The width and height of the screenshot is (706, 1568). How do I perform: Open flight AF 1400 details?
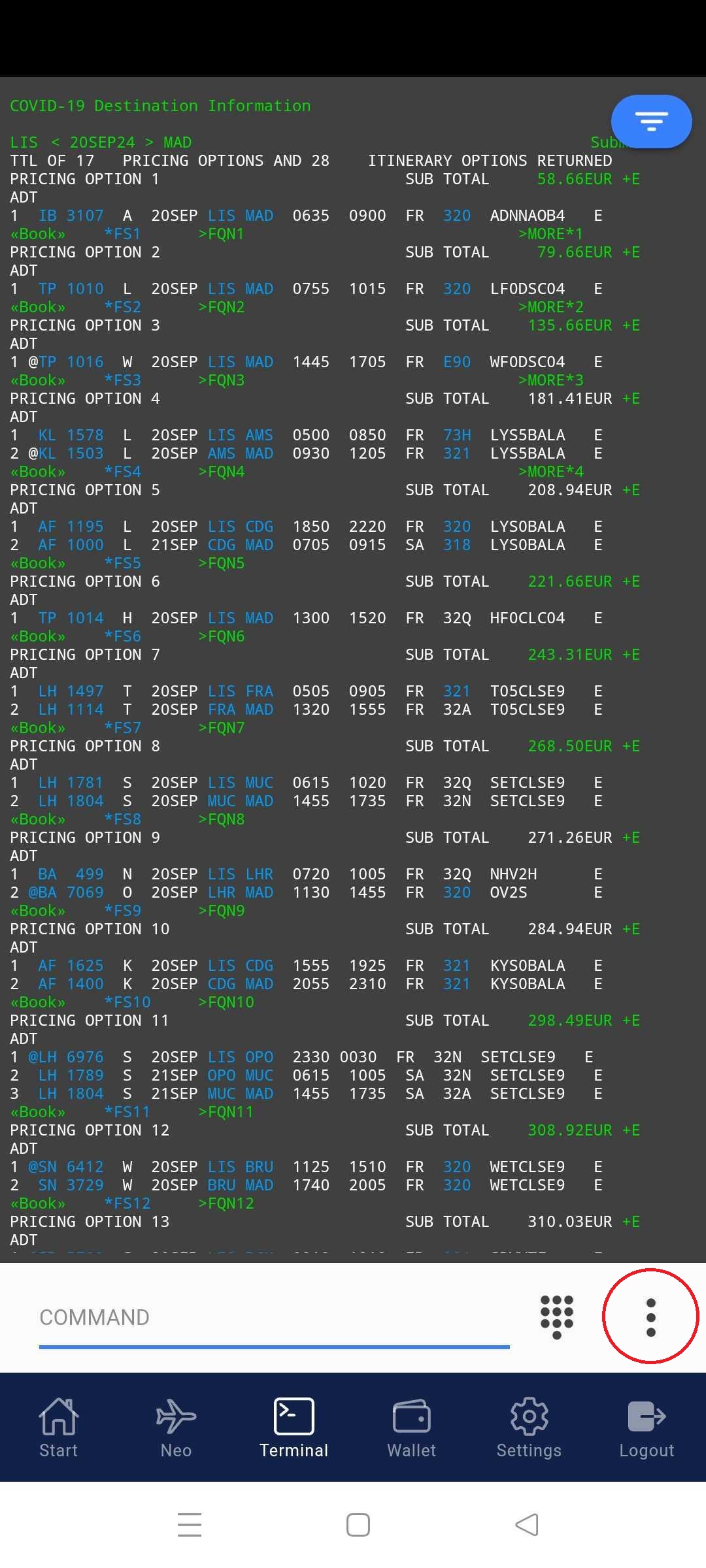(71, 984)
